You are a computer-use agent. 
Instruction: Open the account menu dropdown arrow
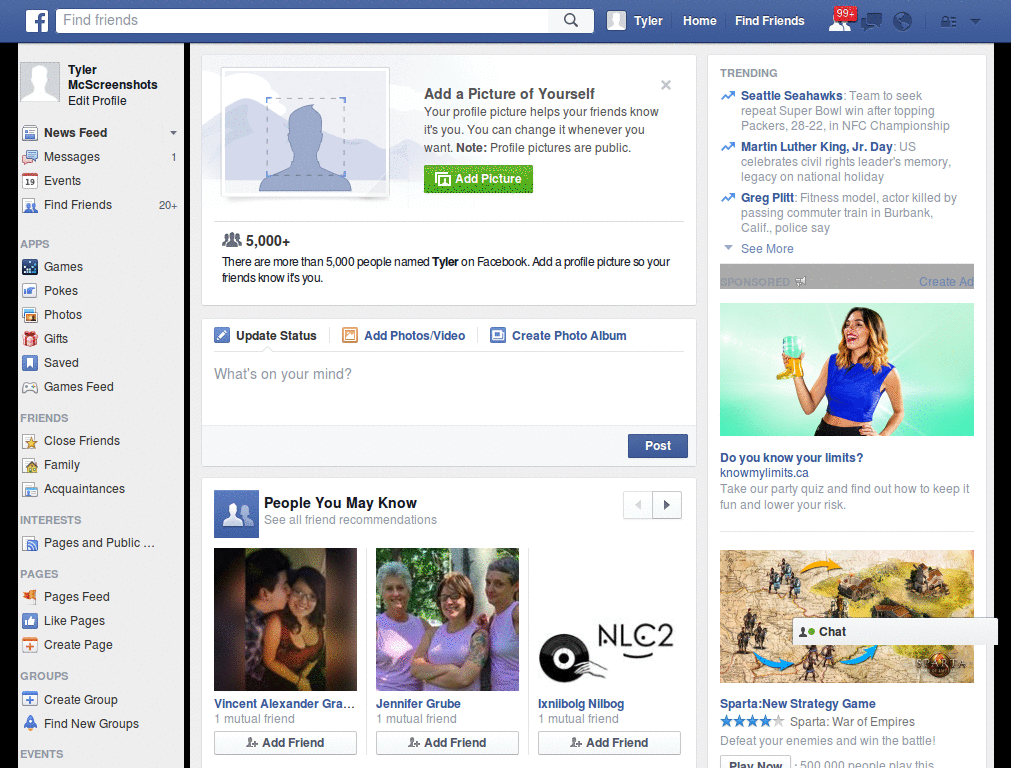976,22
